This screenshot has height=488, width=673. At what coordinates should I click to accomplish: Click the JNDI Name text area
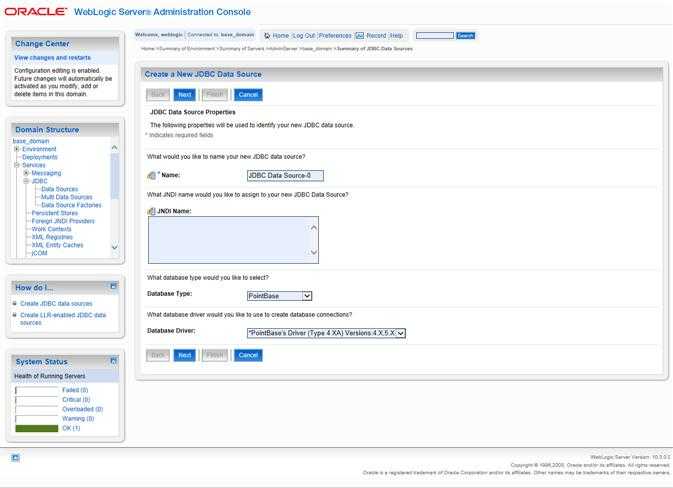click(x=233, y=240)
